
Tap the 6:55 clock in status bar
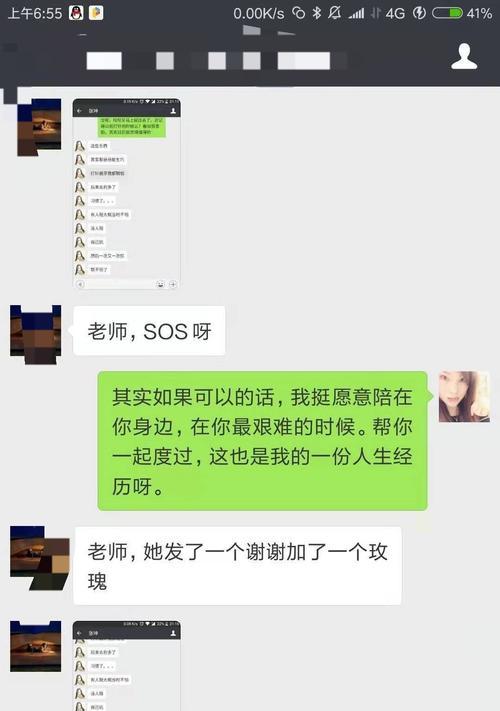[35, 13]
